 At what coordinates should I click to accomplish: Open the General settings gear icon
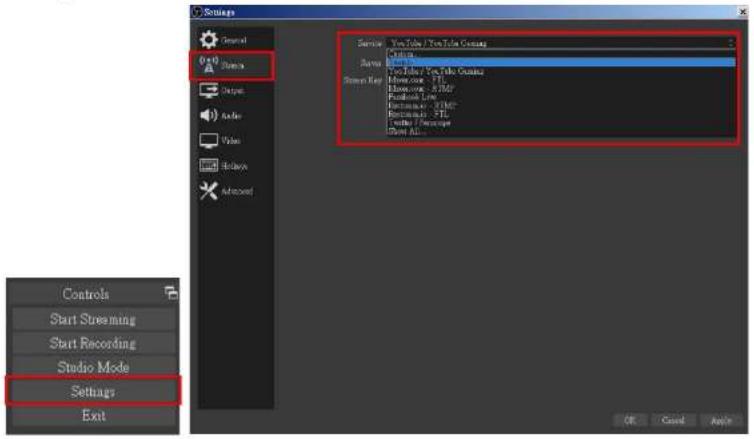point(209,40)
